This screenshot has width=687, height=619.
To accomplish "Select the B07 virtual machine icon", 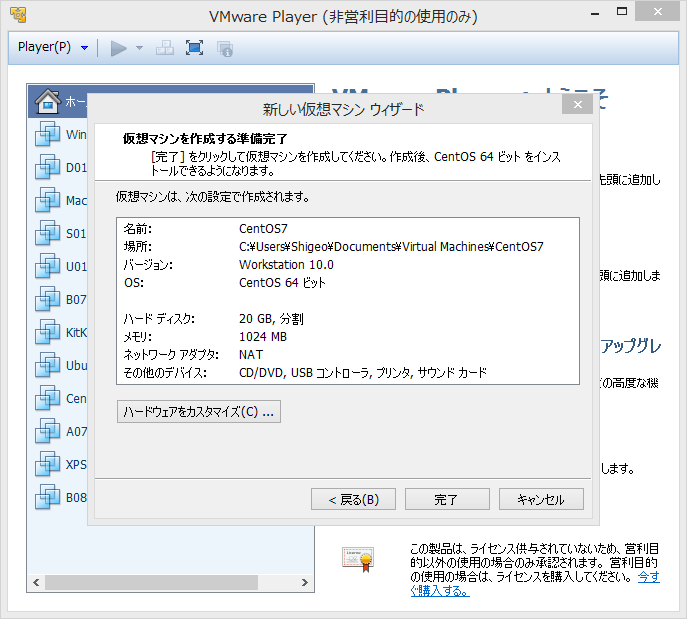I will pyautogui.click(x=47, y=299).
